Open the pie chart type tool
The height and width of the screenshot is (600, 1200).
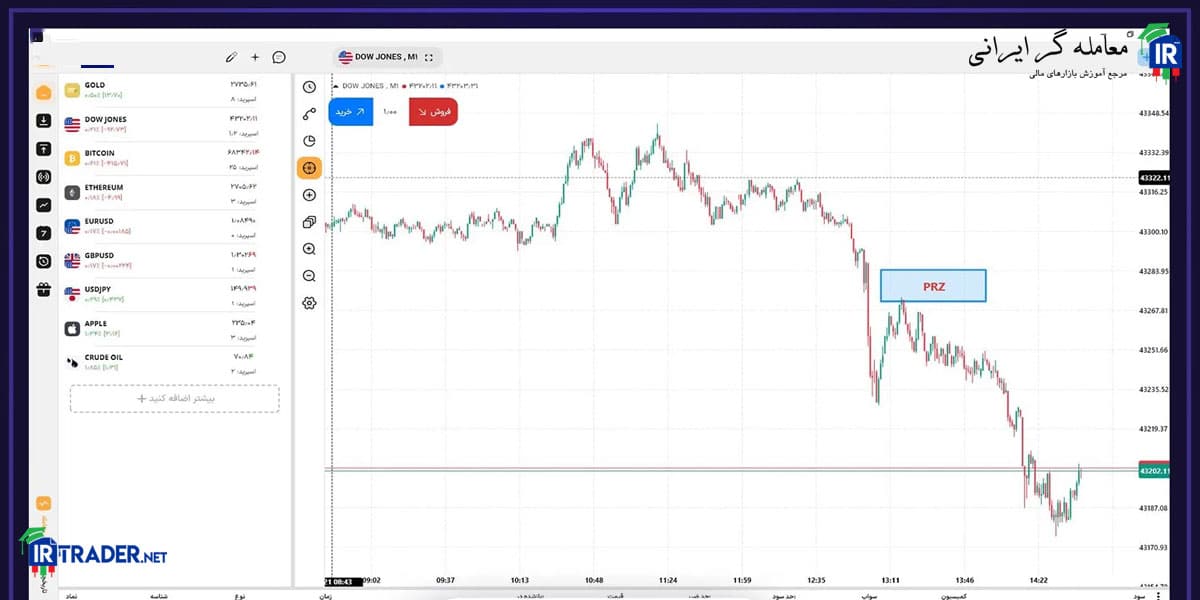(309, 141)
